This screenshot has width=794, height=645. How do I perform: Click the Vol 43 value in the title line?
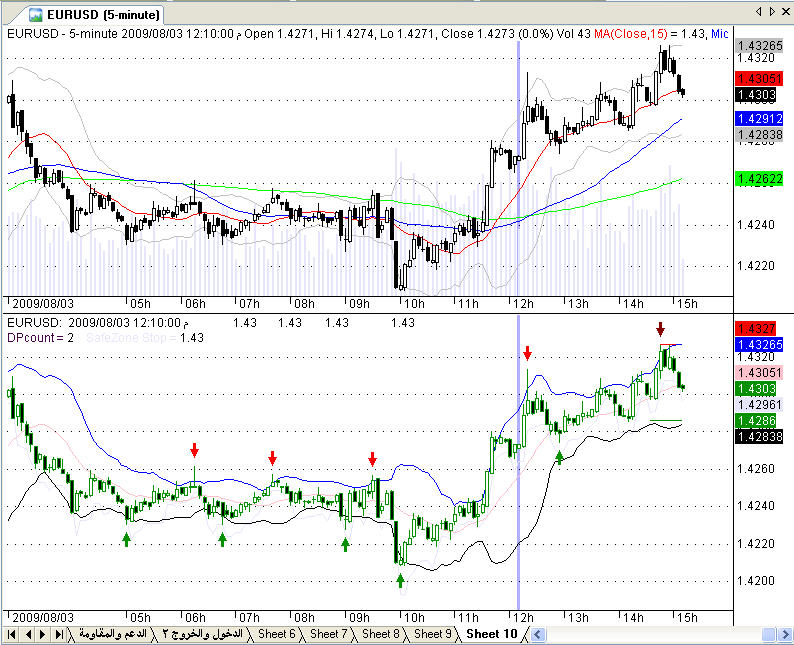(573, 34)
